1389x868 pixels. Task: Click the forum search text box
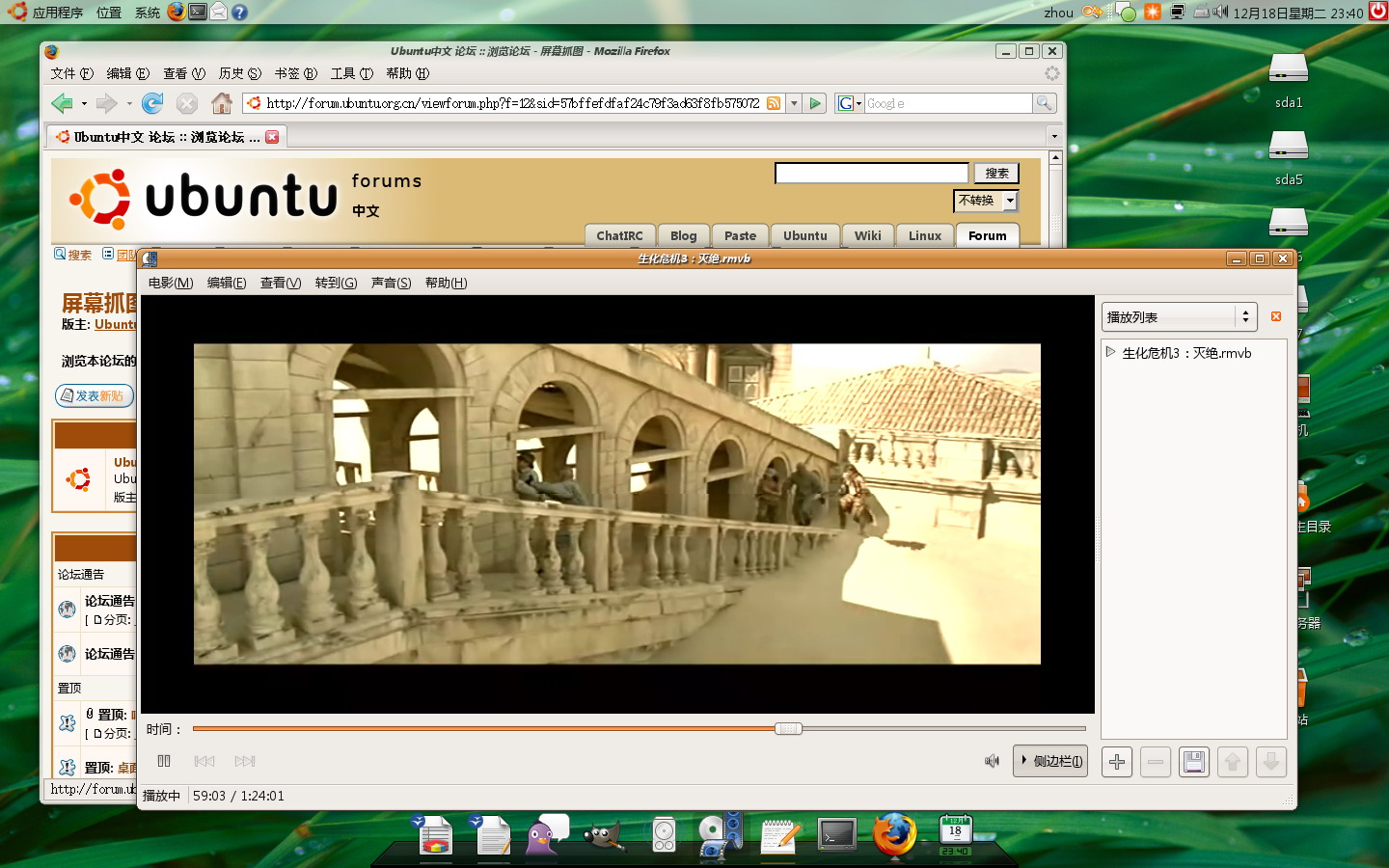(x=872, y=173)
